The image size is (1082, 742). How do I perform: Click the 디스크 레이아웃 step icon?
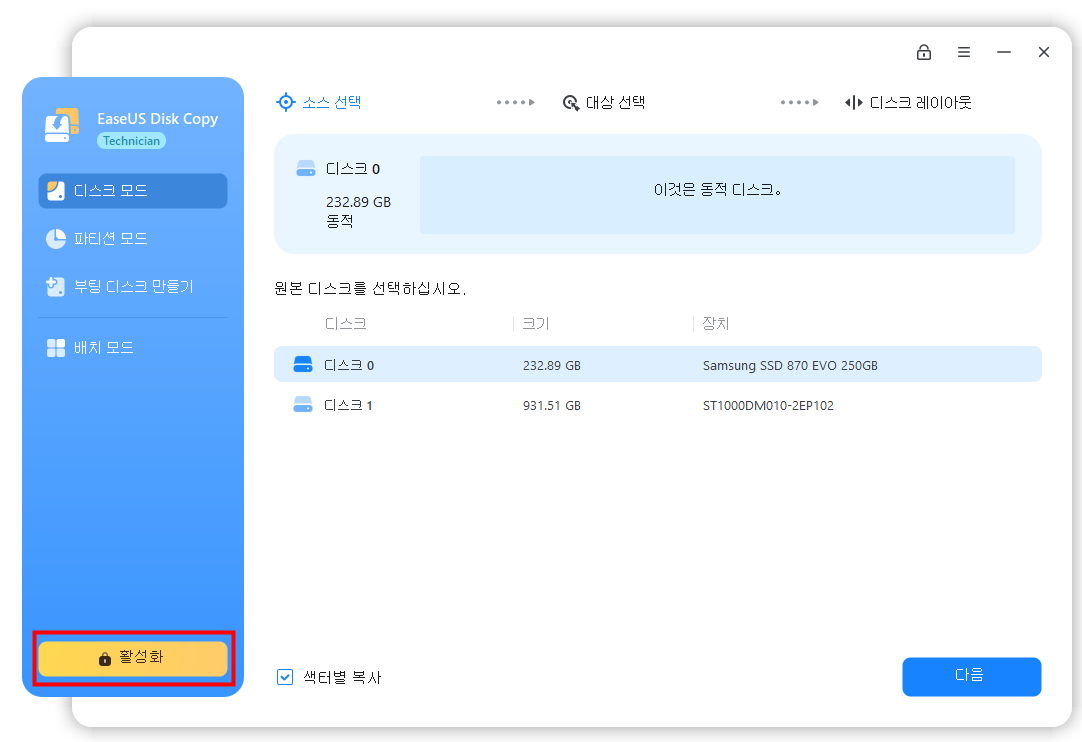[x=855, y=102]
